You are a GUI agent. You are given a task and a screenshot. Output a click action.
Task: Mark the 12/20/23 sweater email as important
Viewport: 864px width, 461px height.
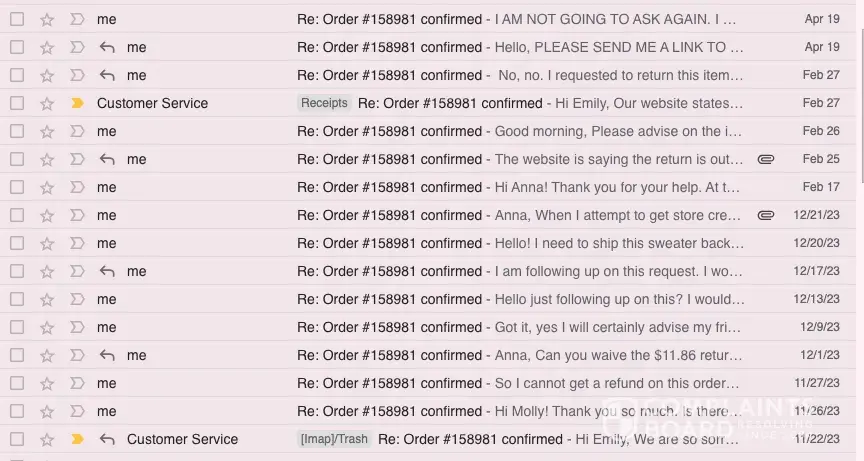(77, 243)
